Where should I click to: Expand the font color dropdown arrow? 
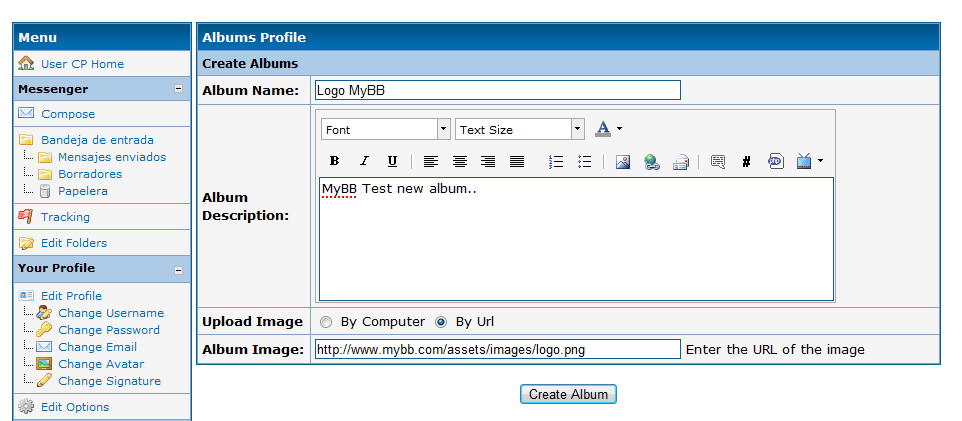619,129
